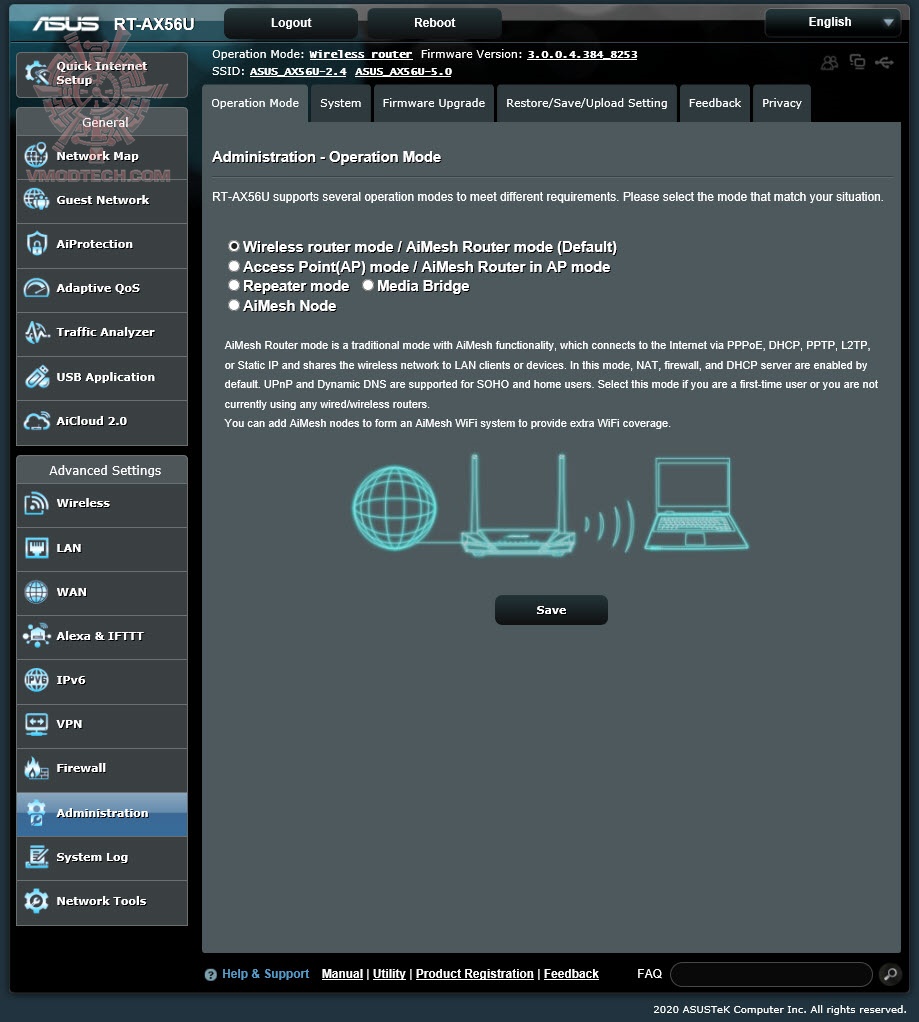This screenshot has width=919, height=1022.
Task: Click the Firewall flame icon
Action: (x=36, y=768)
